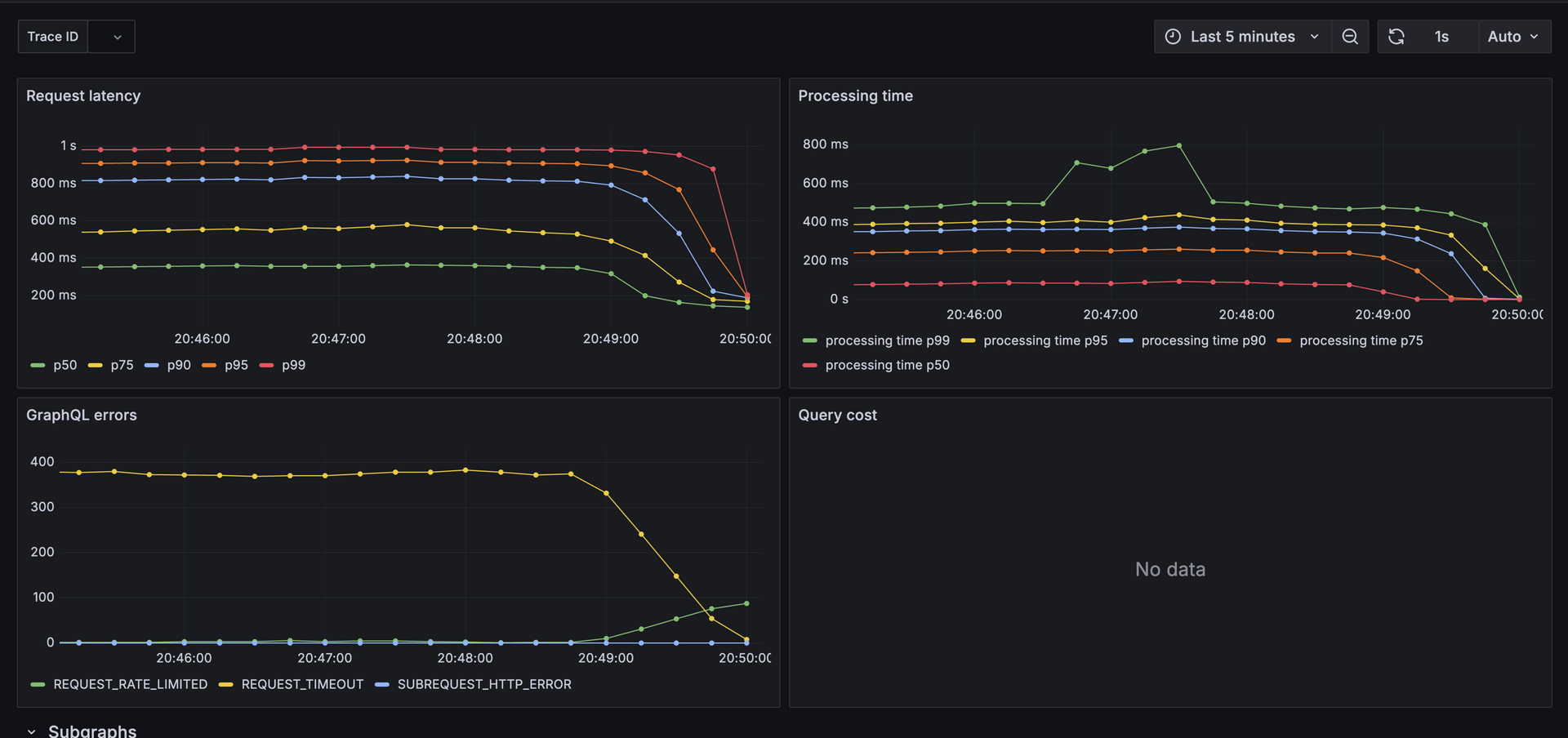Click the refresh dashboard icon
The height and width of the screenshot is (738, 1568).
[1396, 37]
